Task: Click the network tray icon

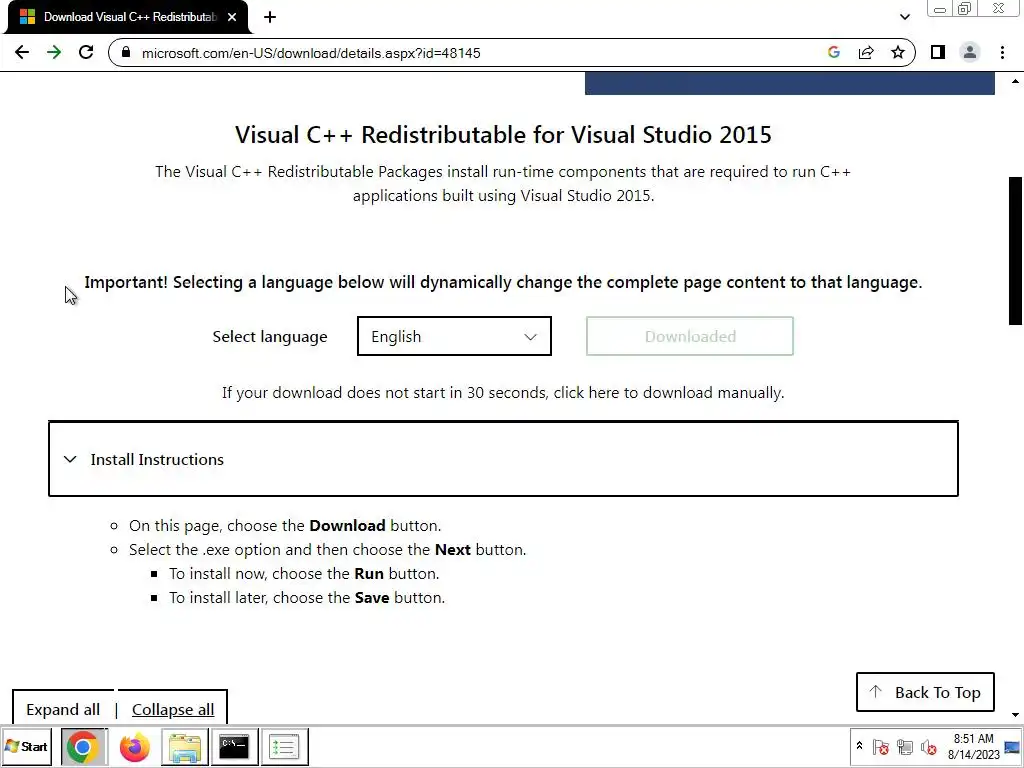Action: coord(904,746)
